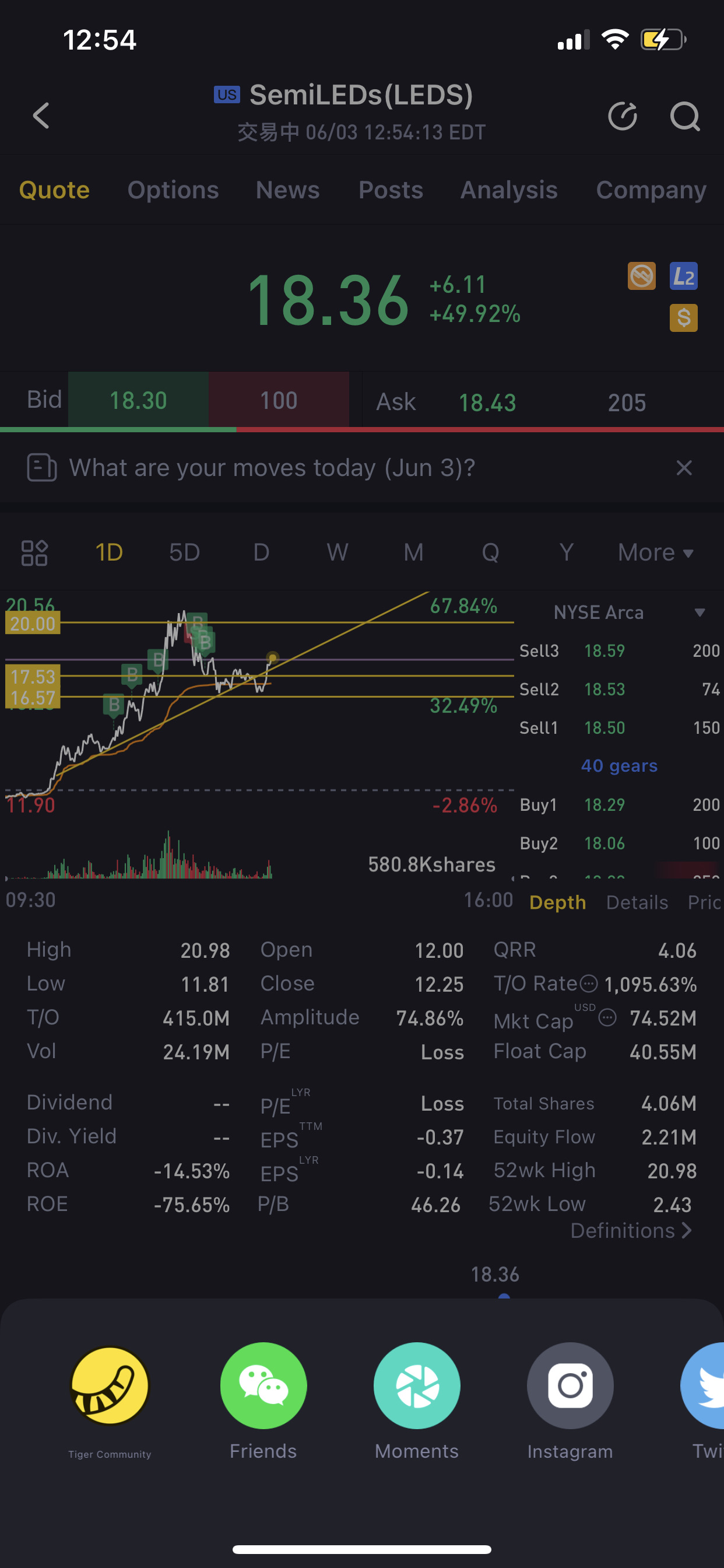Switch to the Options tab
The image size is (724, 1568).
point(173,190)
